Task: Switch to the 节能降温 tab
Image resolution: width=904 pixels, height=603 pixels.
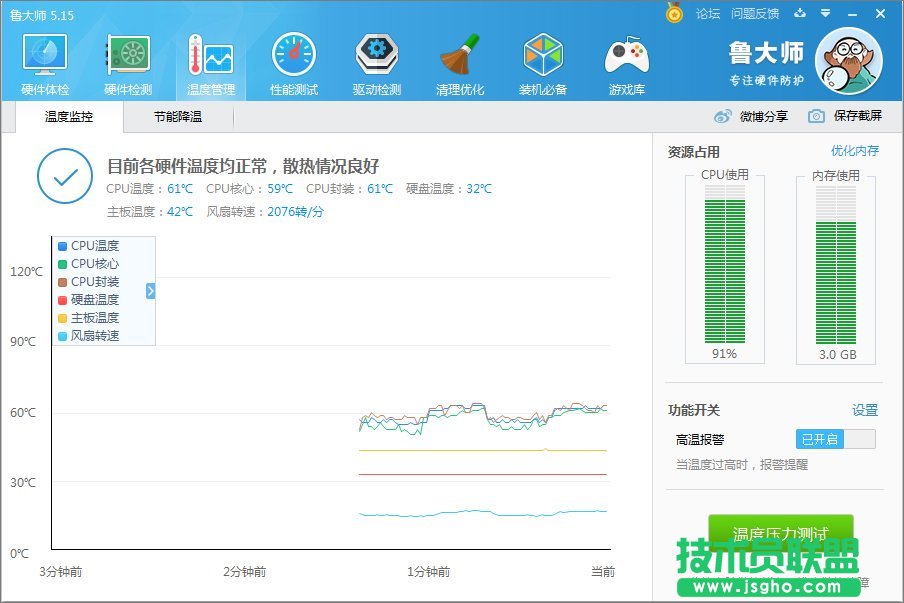Action: pyautogui.click(x=178, y=115)
